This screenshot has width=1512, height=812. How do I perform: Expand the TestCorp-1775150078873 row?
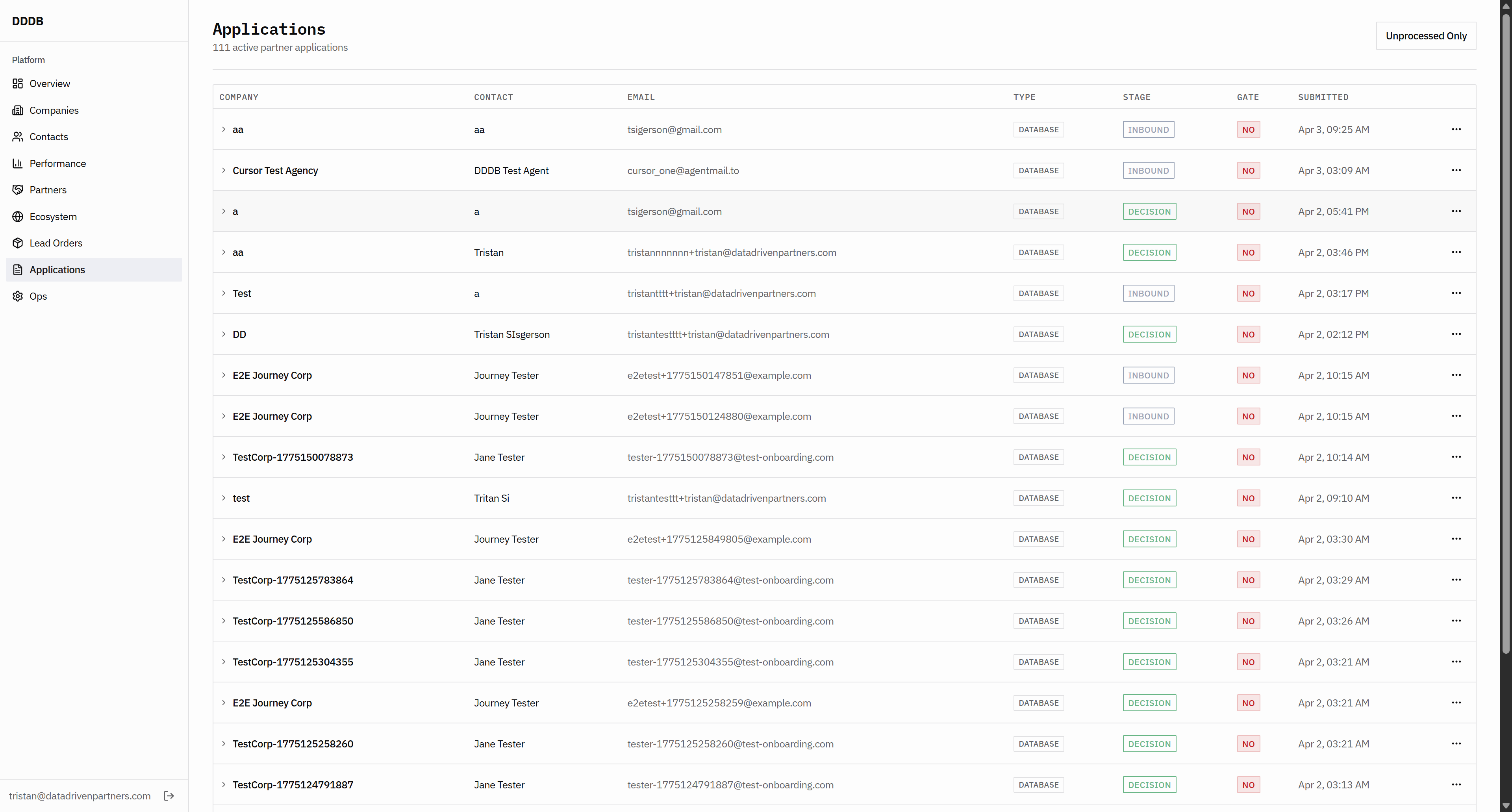tap(224, 457)
